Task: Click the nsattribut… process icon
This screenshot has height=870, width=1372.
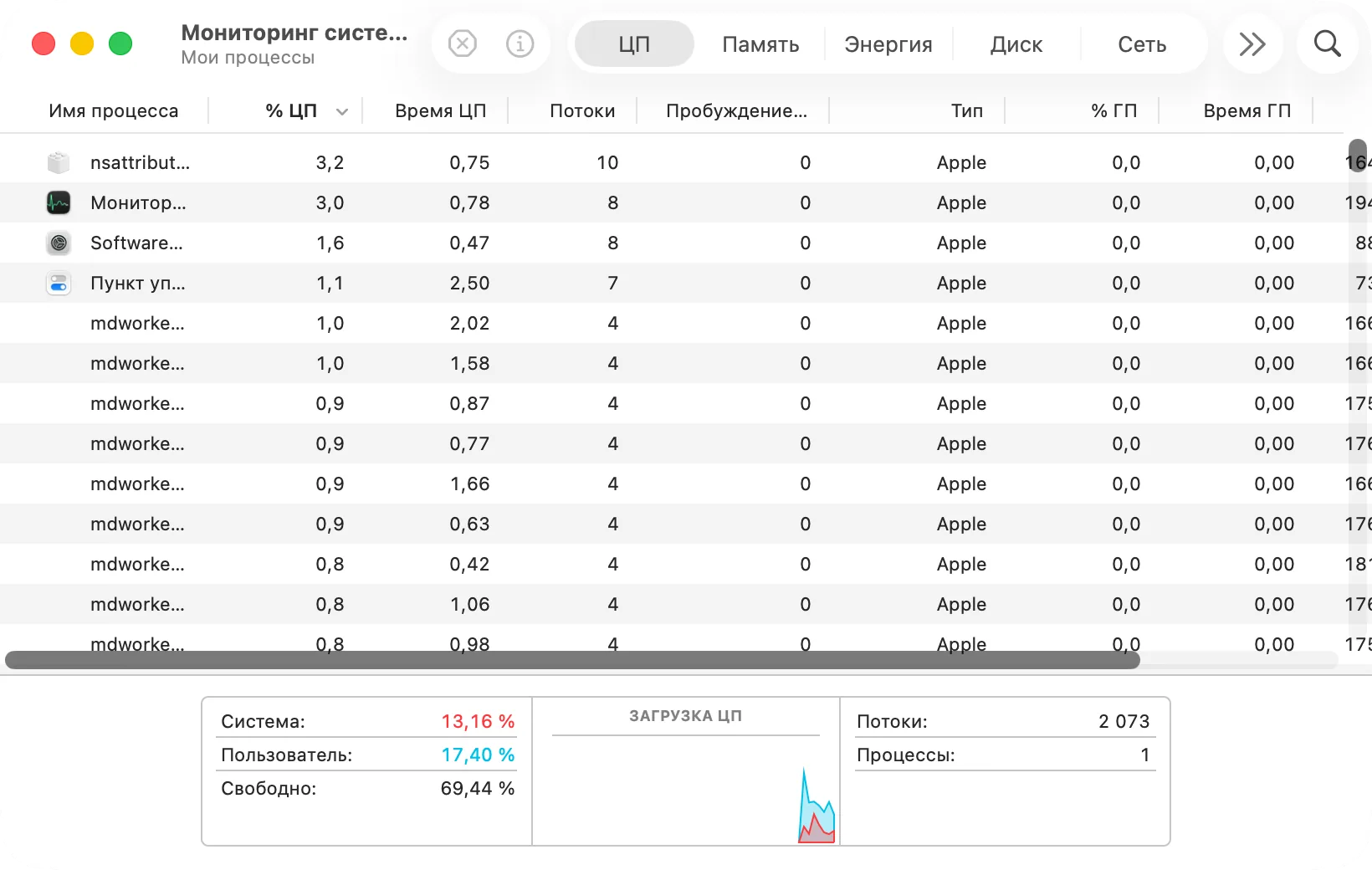Action: (x=59, y=162)
